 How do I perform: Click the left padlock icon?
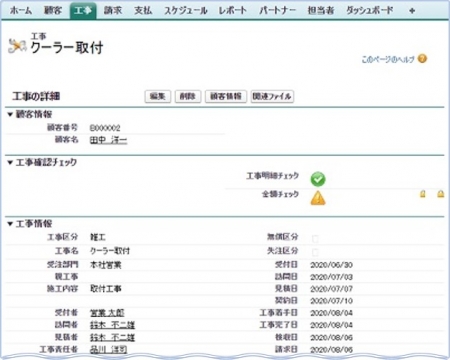tap(423, 194)
